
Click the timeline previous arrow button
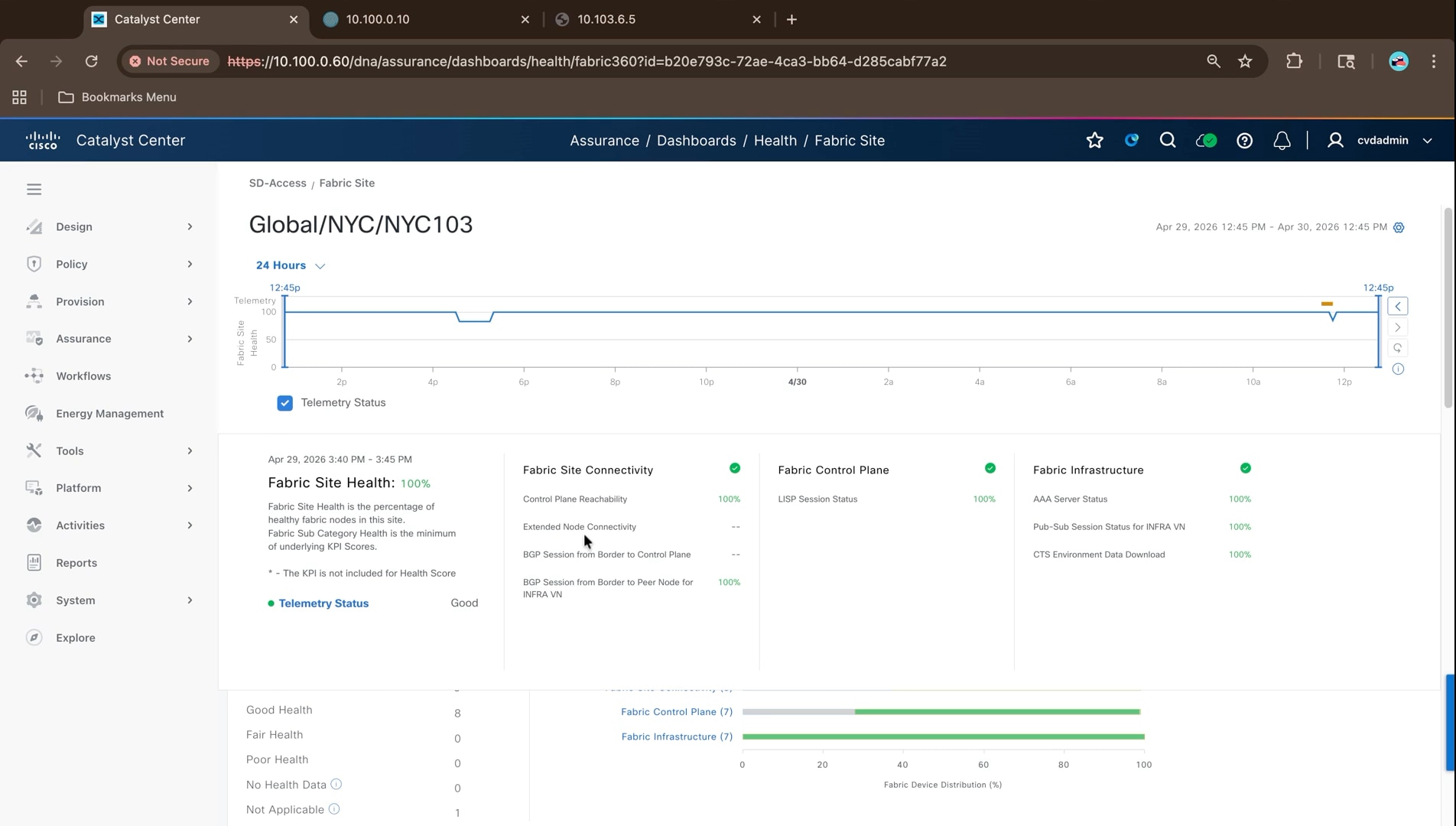[1398, 306]
